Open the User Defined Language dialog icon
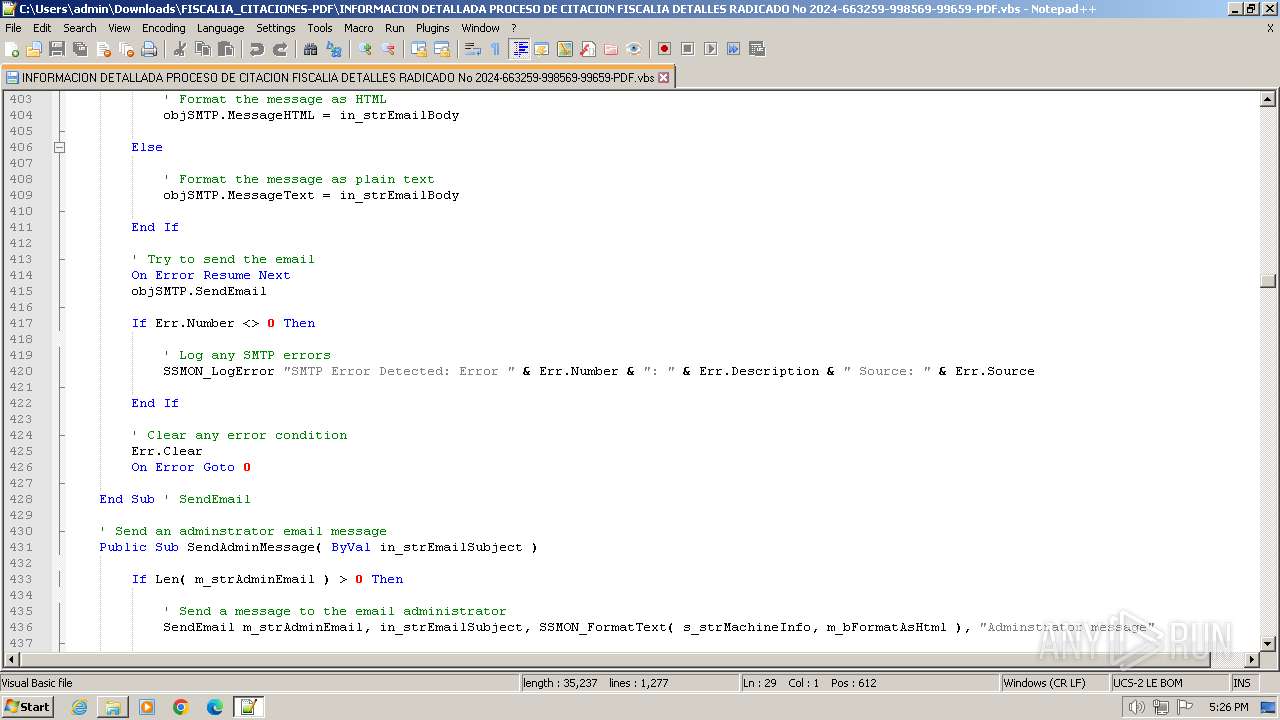The image size is (1280, 720). tap(542, 49)
